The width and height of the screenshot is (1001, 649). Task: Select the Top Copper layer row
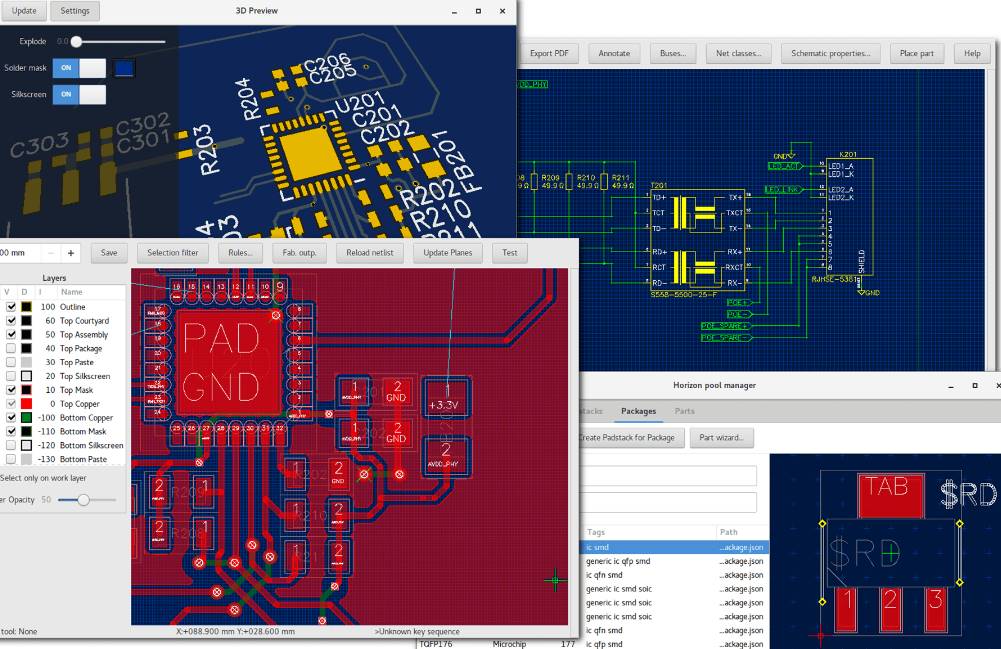pyautogui.click(x=63, y=404)
